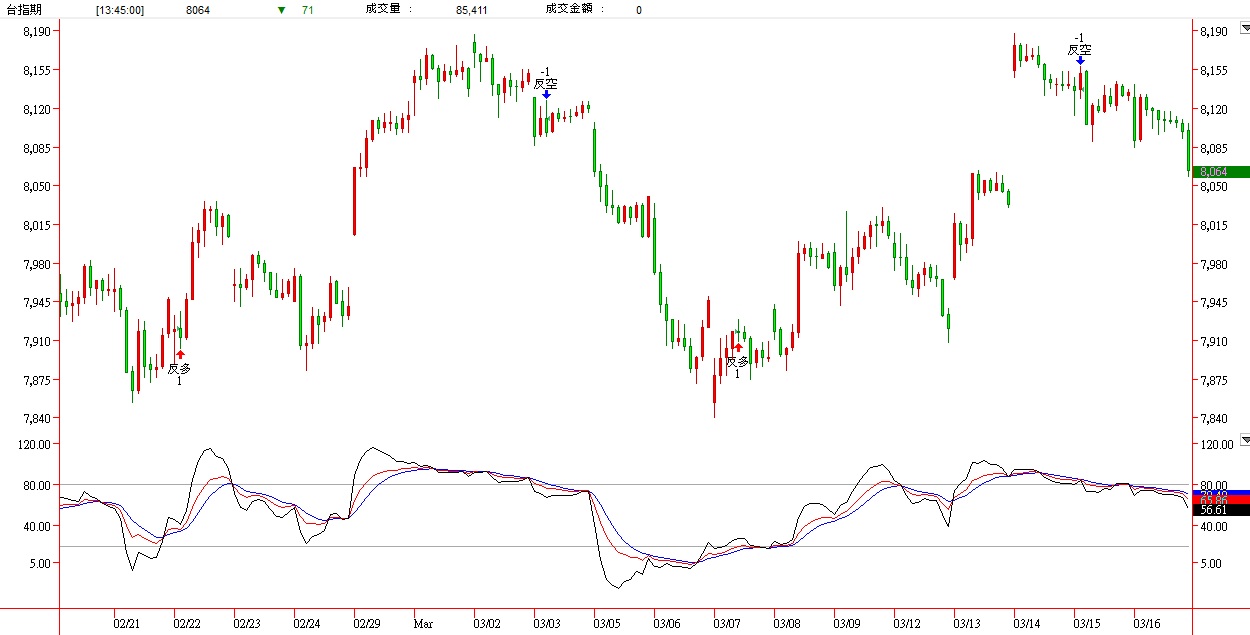Click the 03/09 date label on the time axis
Image resolution: width=1250 pixels, height=635 pixels.
847,624
